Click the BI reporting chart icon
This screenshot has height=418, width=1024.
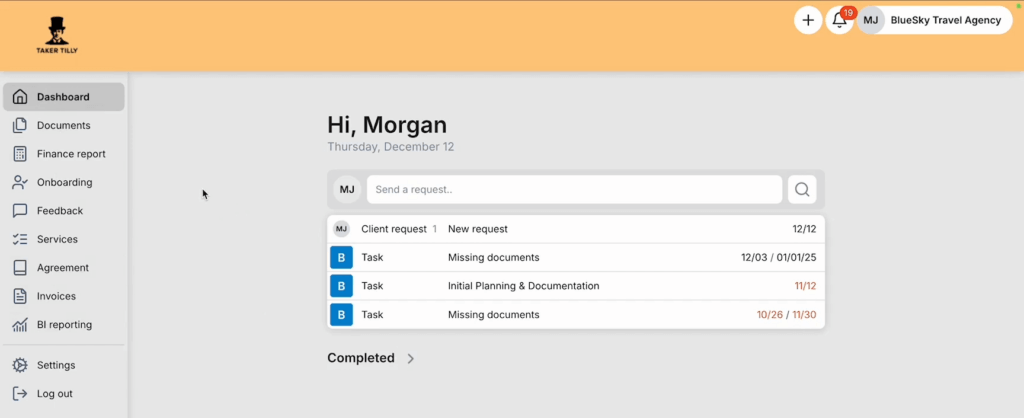19,325
